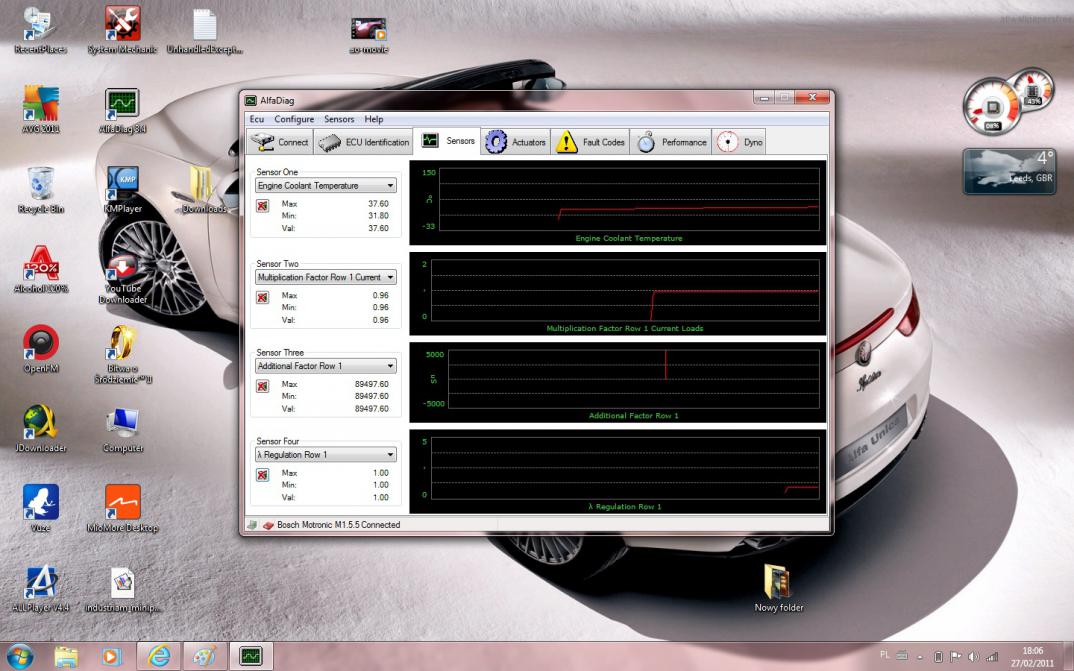The height and width of the screenshot is (671, 1074).
Task: Click the Multiplication Factor Row 1 graph
Action: pyautogui.click(x=618, y=294)
